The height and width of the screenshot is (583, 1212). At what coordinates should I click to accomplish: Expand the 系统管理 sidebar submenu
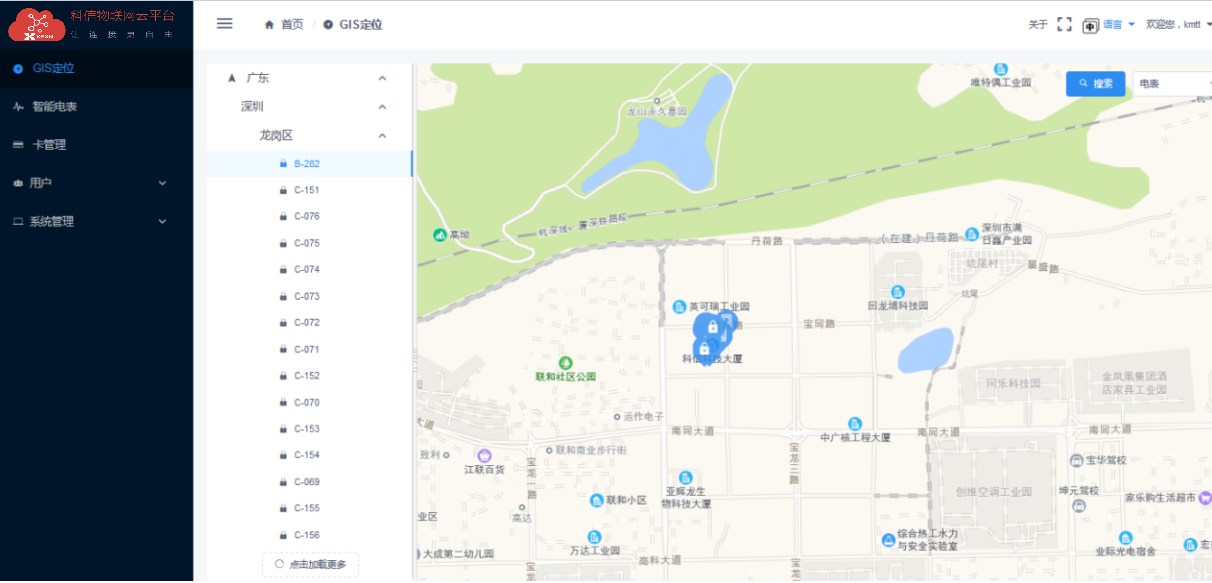[x=162, y=221]
